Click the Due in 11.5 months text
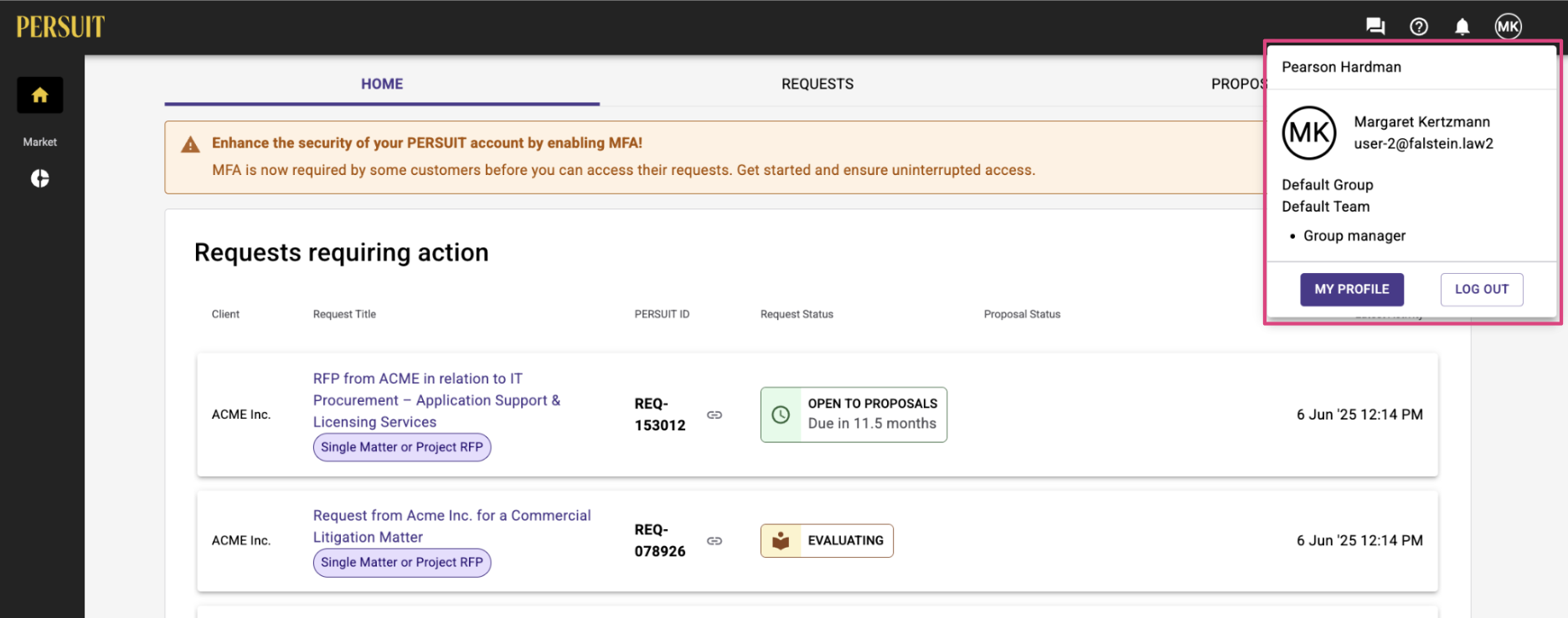The height and width of the screenshot is (618, 1568). pyautogui.click(x=872, y=424)
